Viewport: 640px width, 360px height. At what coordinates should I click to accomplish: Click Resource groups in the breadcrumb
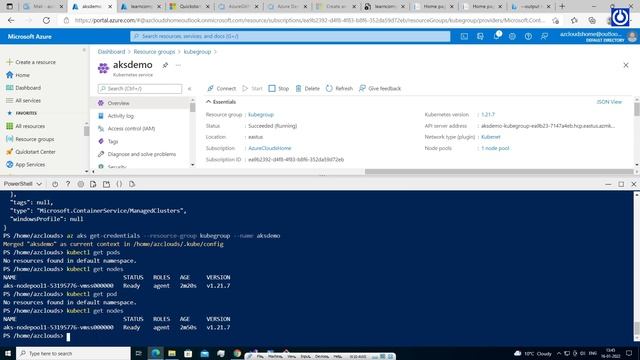pos(154,52)
